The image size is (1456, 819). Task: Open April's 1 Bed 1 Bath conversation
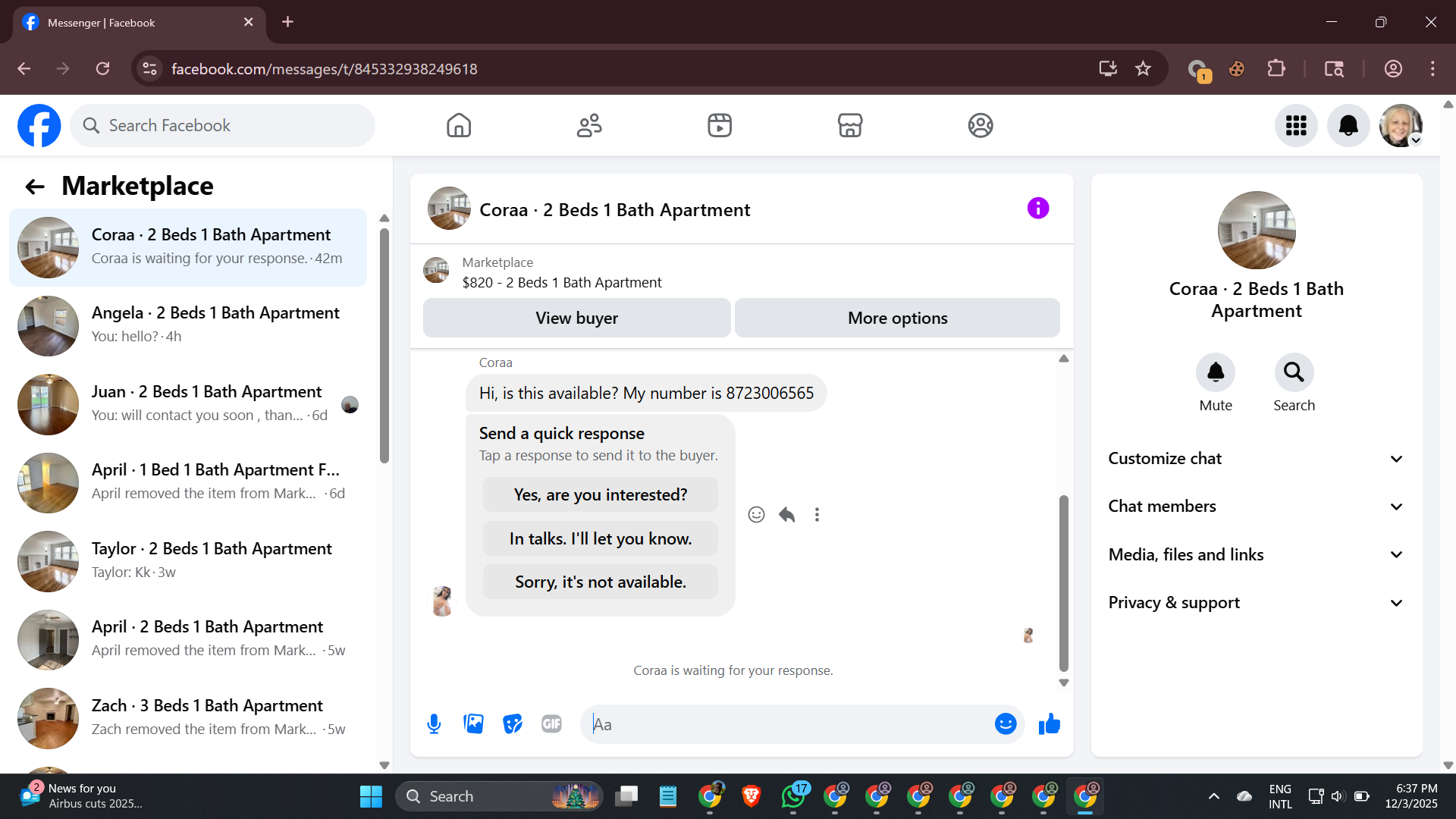(x=188, y=483)
